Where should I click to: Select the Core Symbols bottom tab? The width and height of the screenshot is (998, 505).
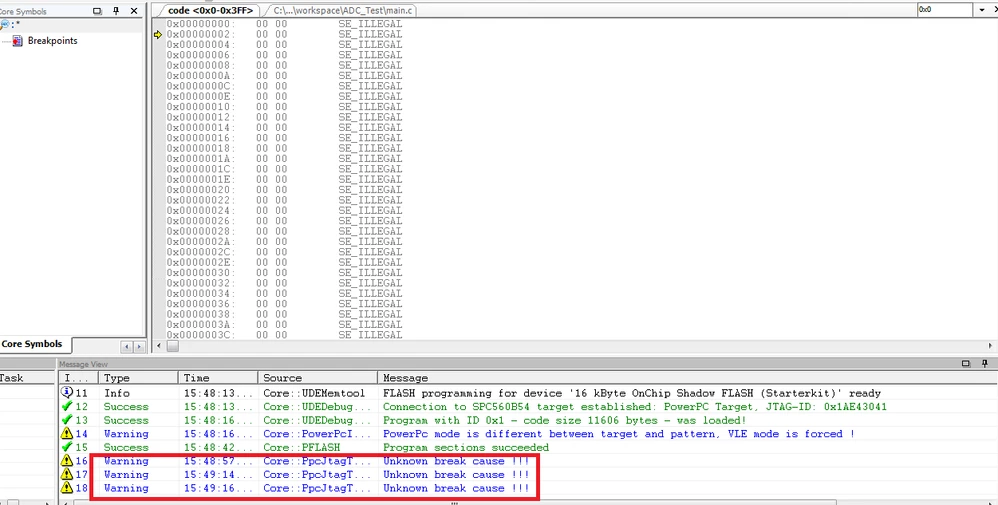click(x=33, y=344)
